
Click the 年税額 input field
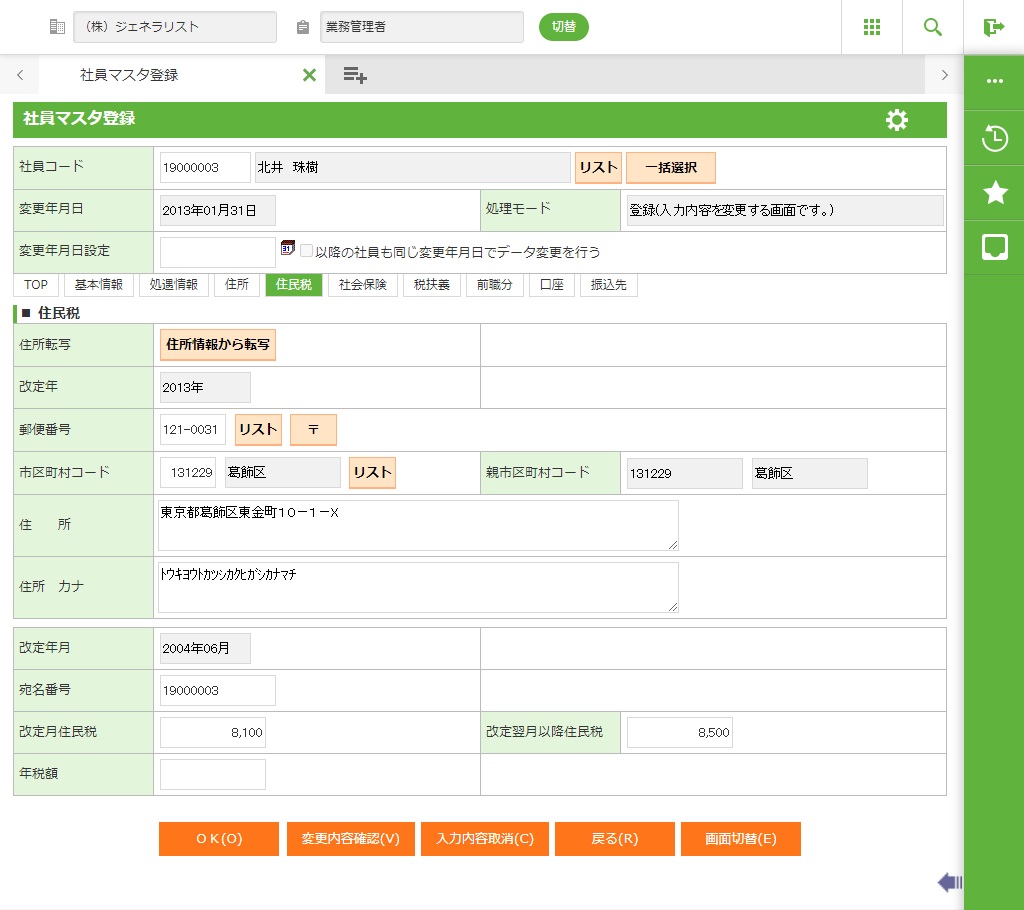[213, 774]
